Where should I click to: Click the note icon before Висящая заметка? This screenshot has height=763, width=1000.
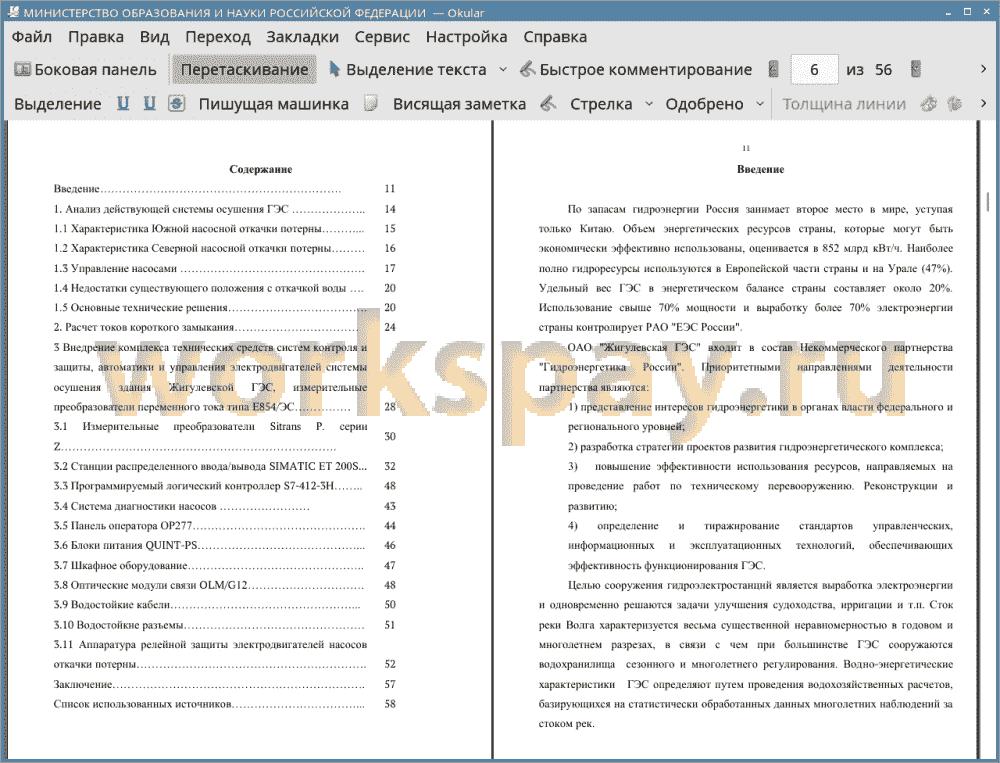coord(371,103)
